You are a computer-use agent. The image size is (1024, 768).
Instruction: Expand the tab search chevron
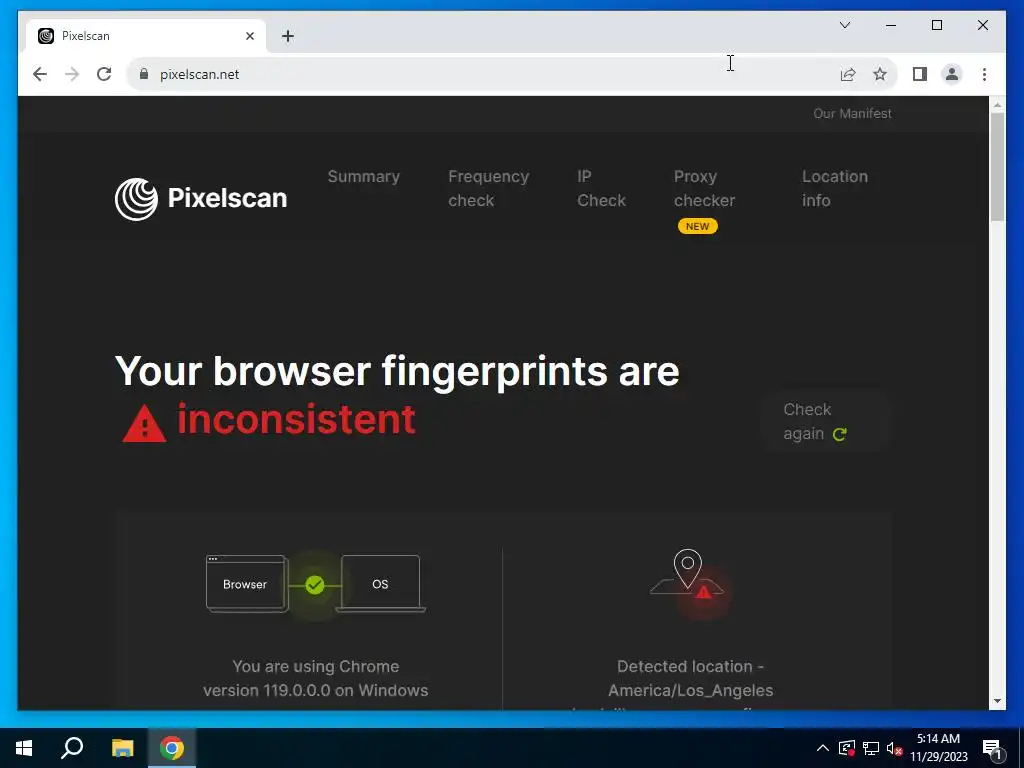[x=844, y=25]
